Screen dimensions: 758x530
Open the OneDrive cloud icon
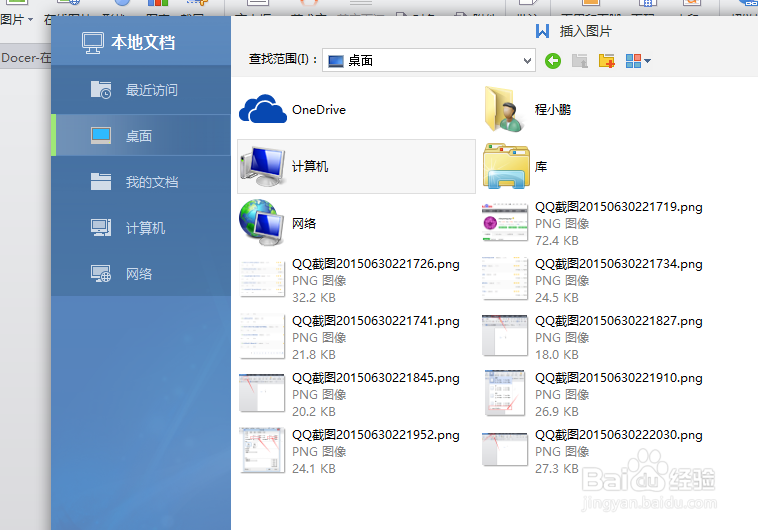(x=263, y=109)
